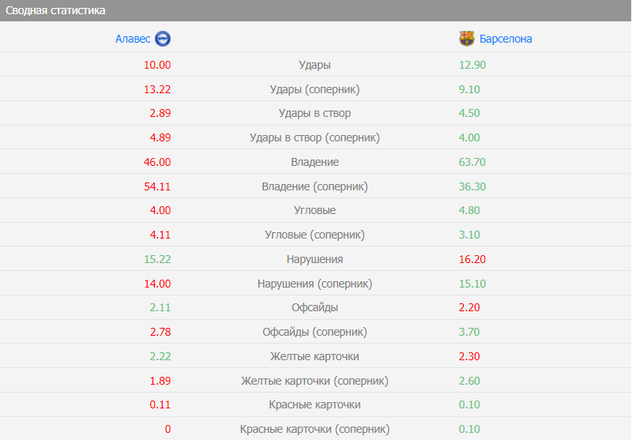The width and height of the screenshot is (632, 440).
Task: Click the Alavés club crest icon
Action: [163, 39]
